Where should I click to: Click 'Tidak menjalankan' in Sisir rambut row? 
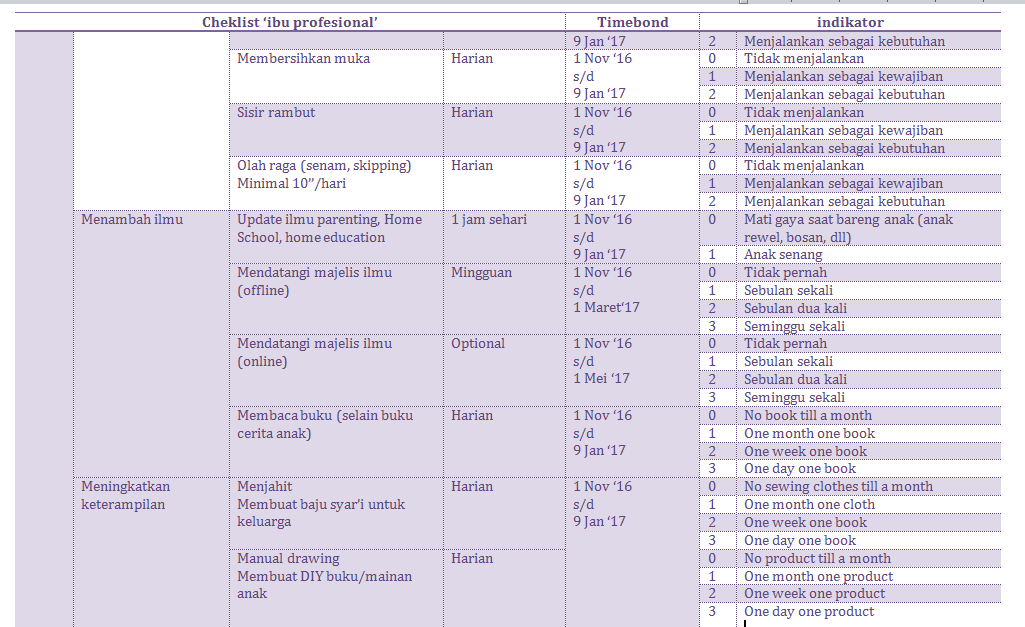tap(804, 112)
